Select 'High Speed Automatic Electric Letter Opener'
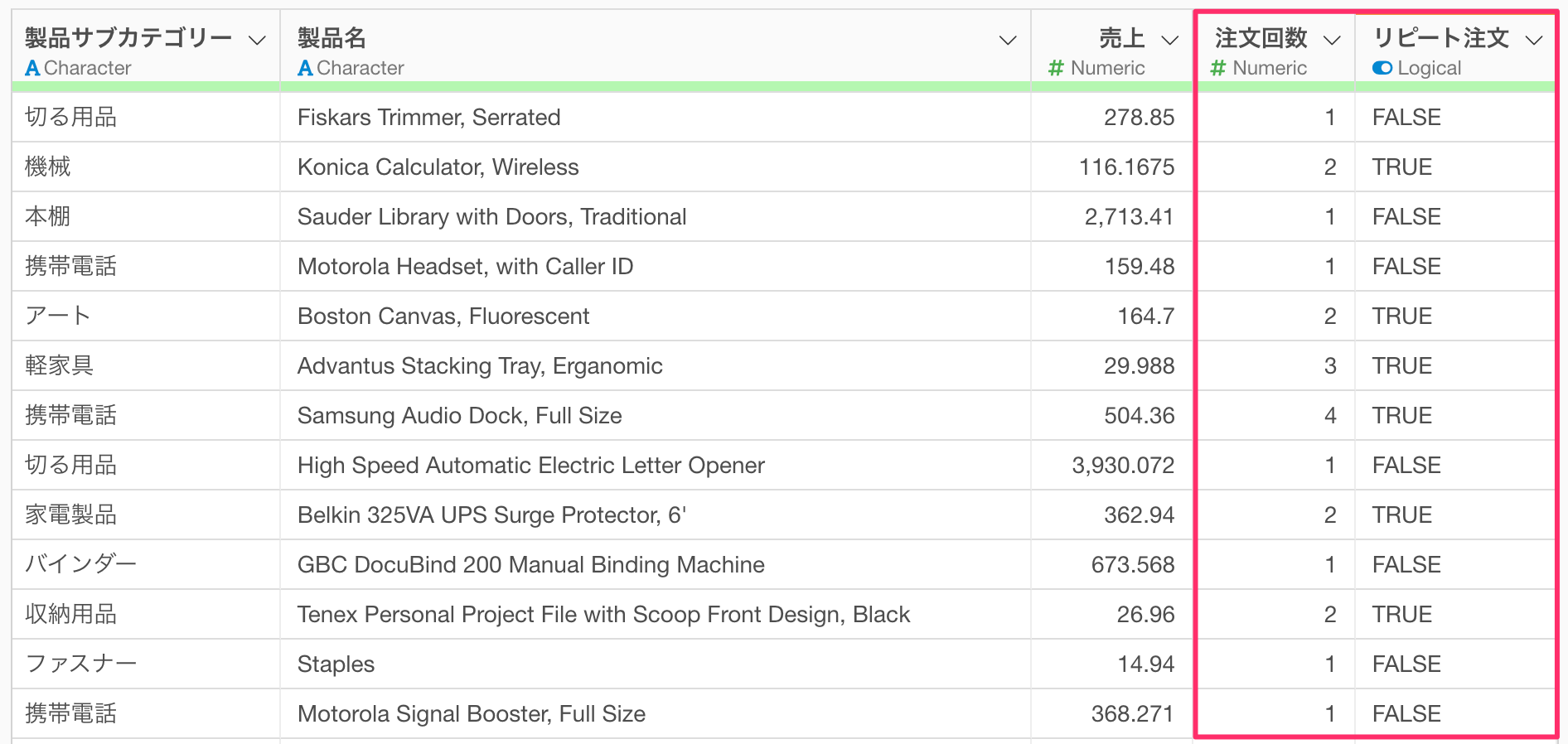This screenshot has height=744, width=1568. (656, 466)
